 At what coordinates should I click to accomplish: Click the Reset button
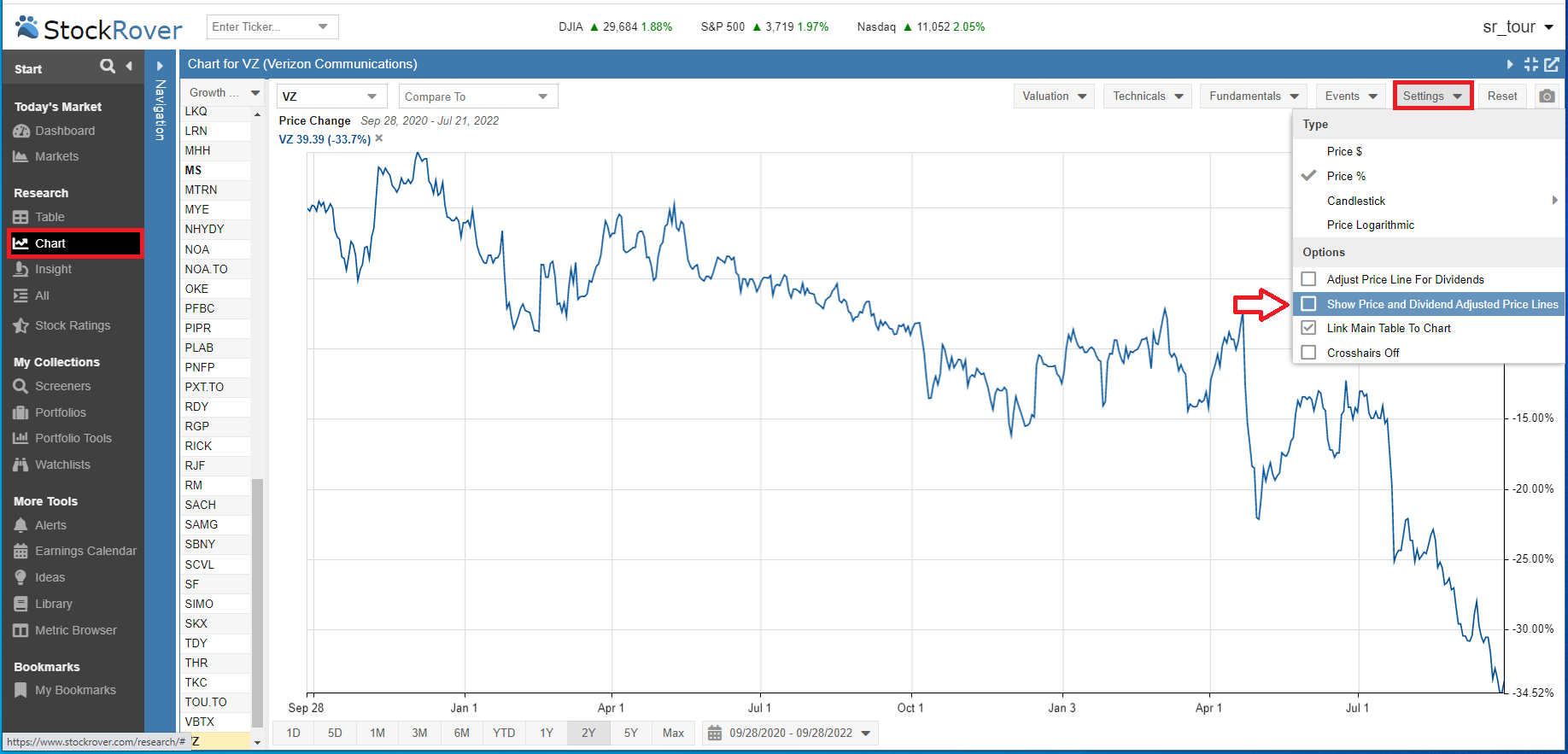(1502, 96)
